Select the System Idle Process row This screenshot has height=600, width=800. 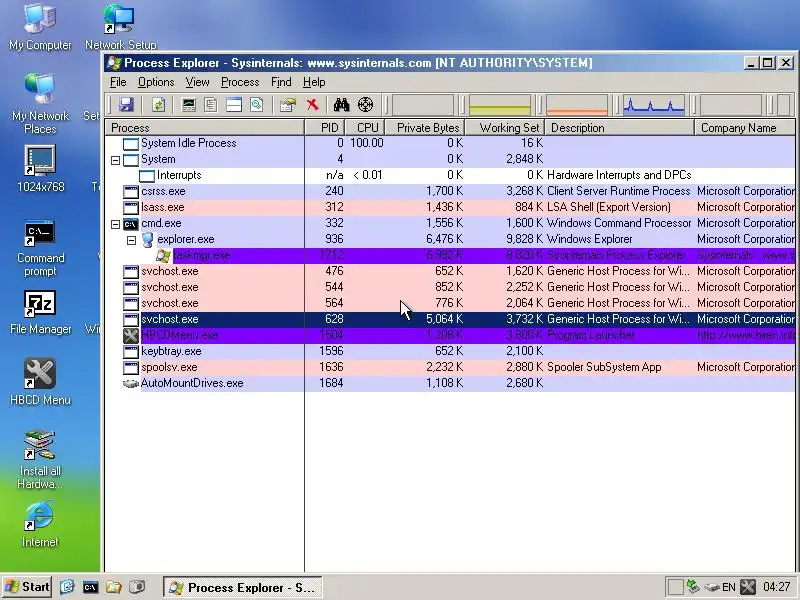[x=449, y=143]
